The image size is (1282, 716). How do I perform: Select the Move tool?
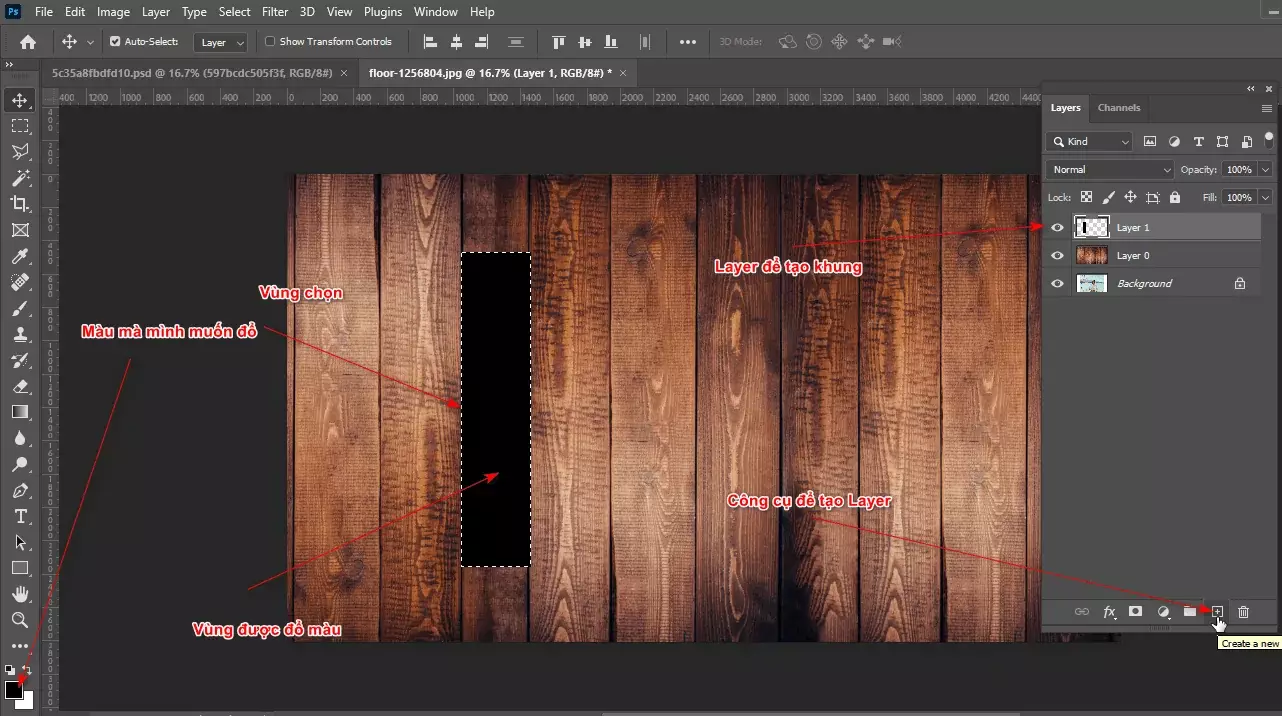tap(20, 100)
